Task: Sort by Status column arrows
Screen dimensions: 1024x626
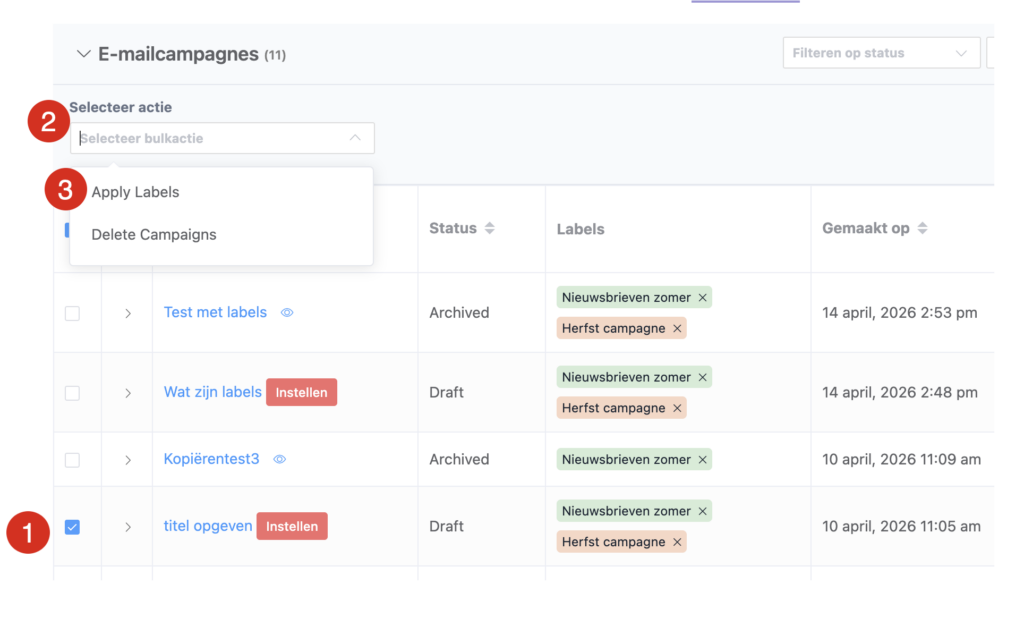Action: (x=489, y=228)
